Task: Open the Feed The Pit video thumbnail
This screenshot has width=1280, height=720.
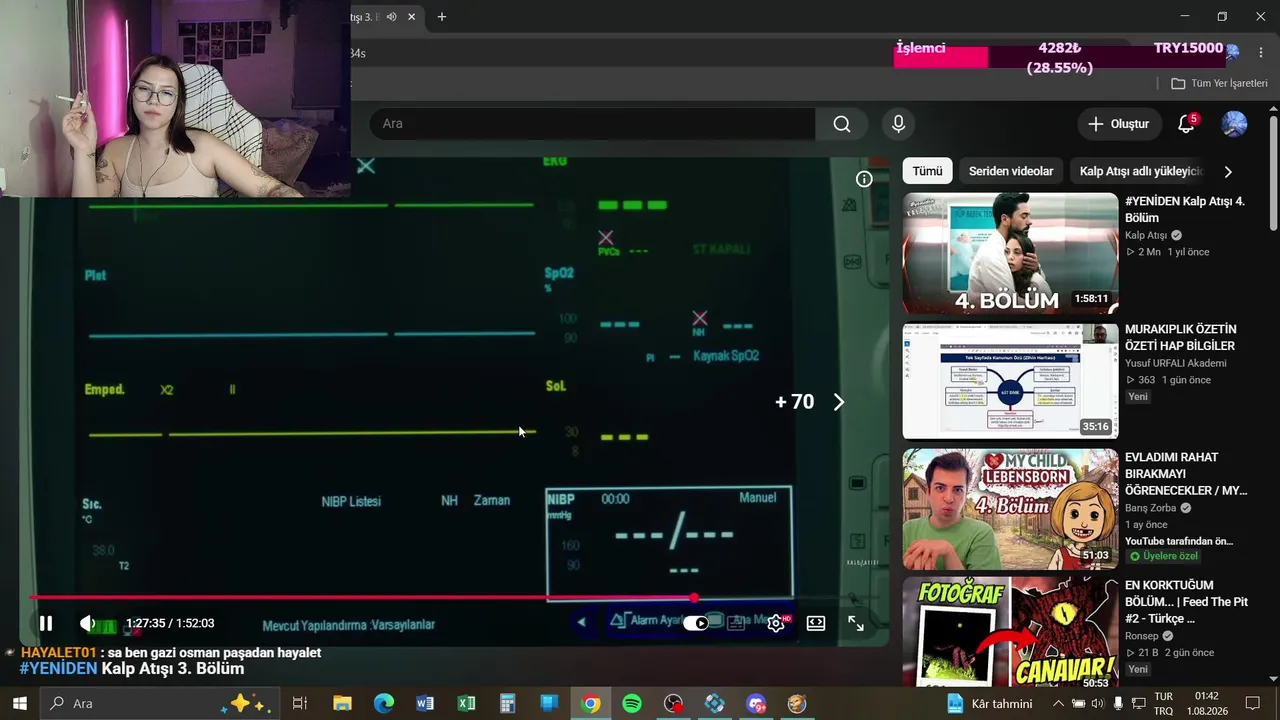Action: tap(1010, 631)
